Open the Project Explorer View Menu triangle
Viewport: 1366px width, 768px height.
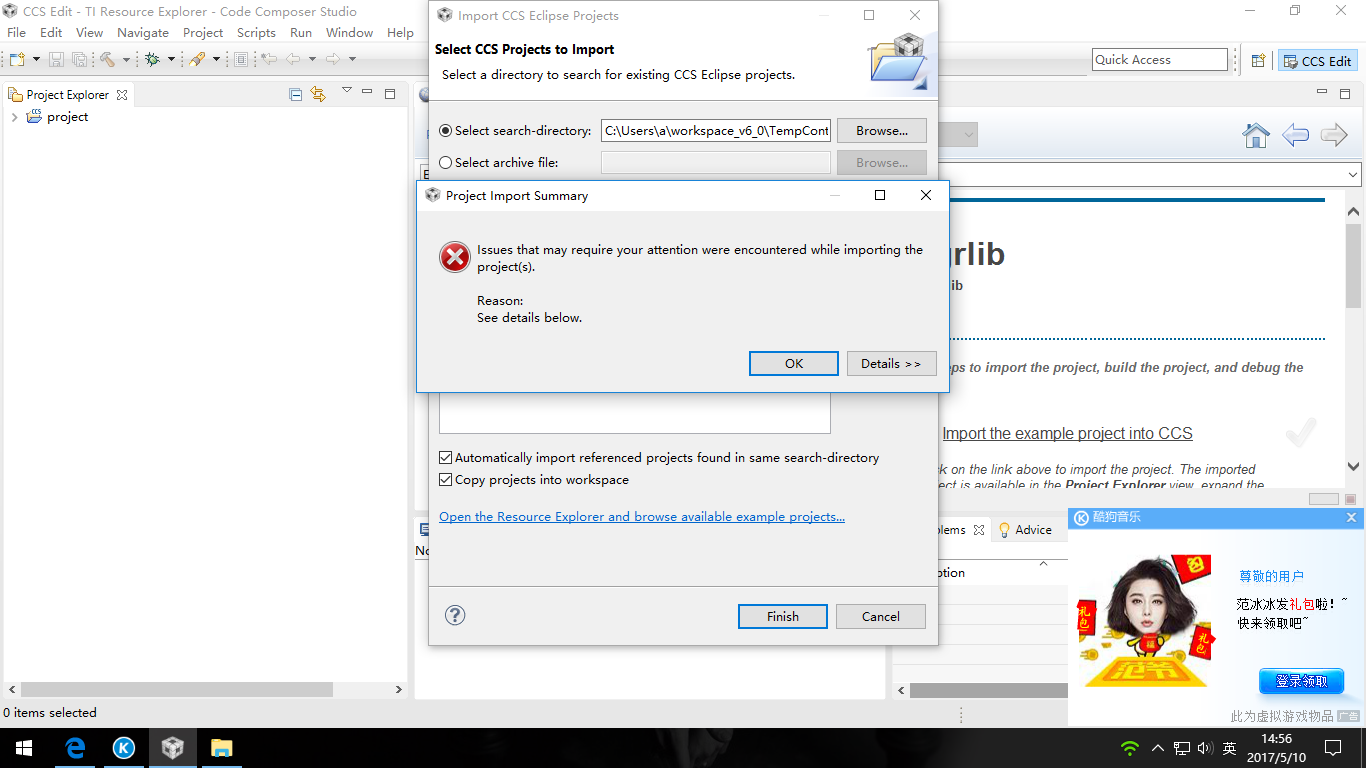(346, 92)
